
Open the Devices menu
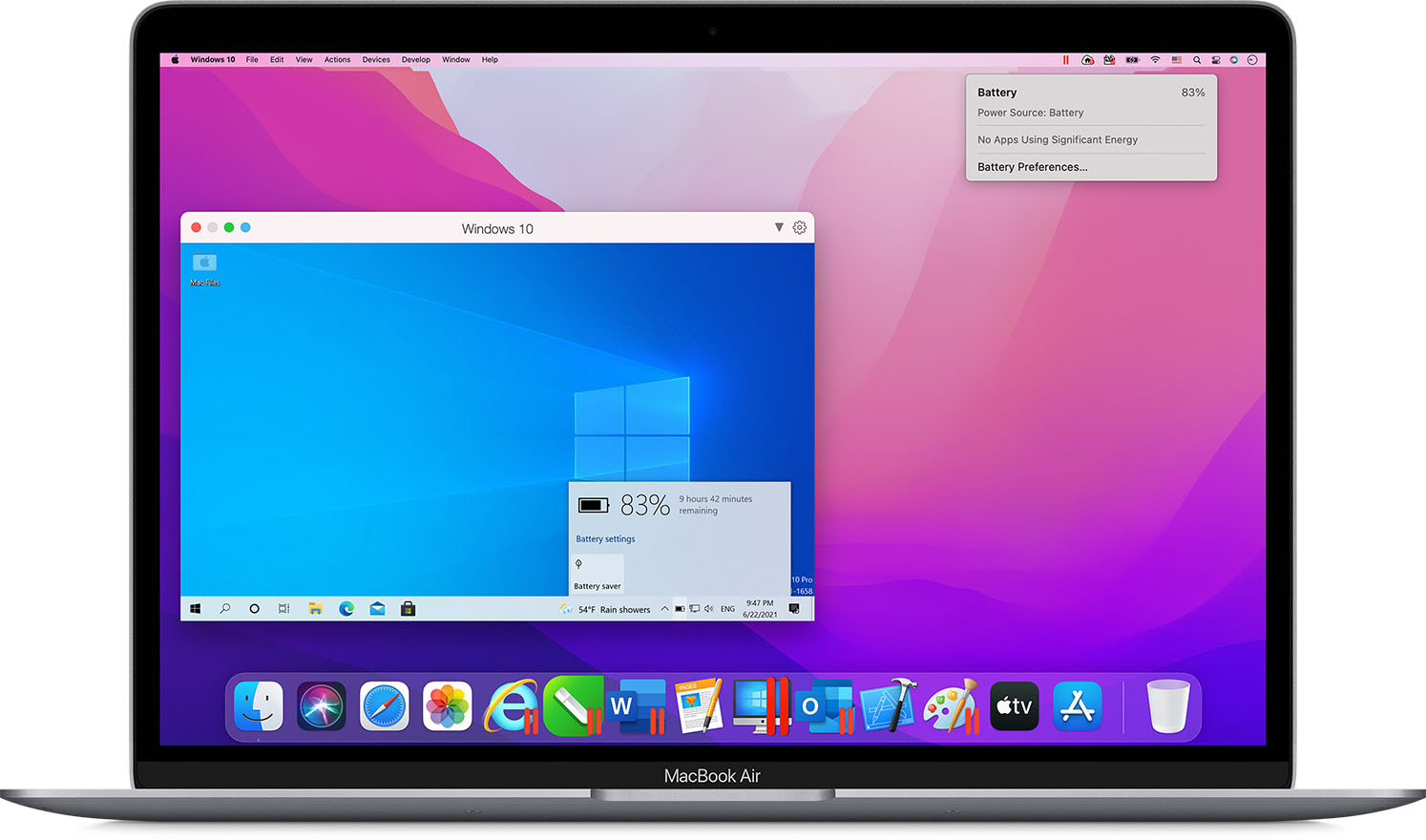(x=376, y=59)
